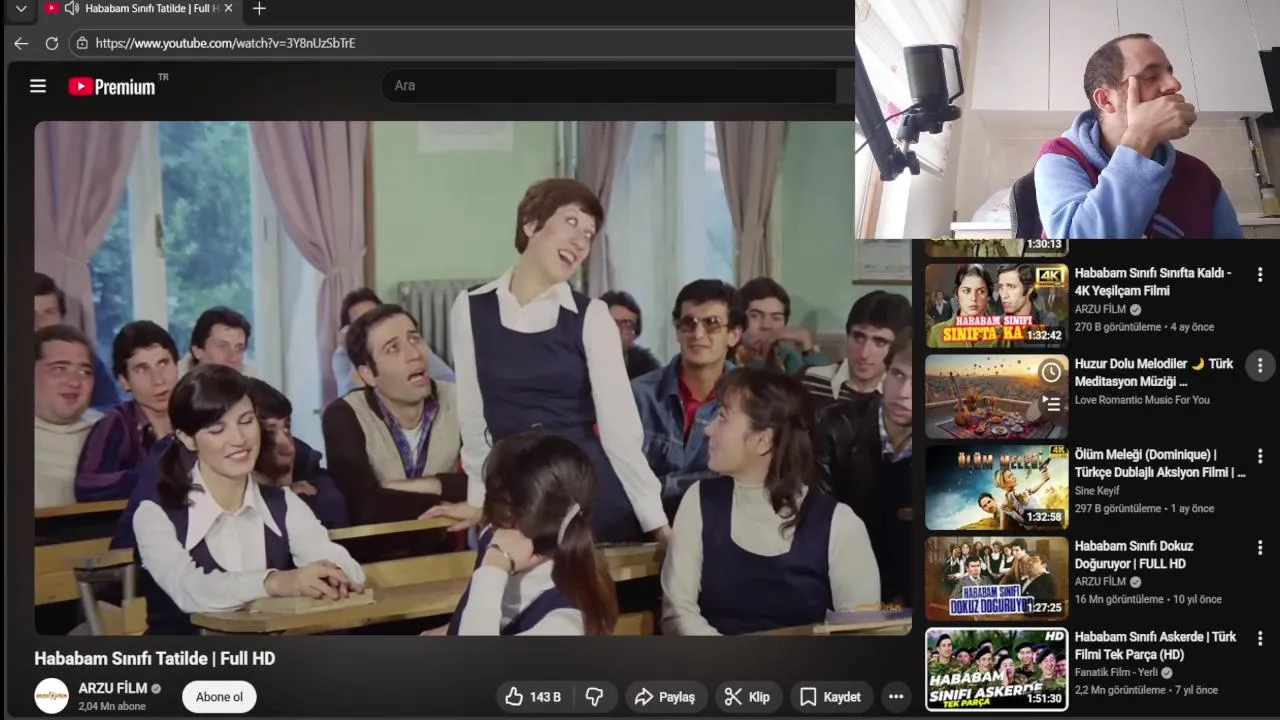View site information icon beside the URL
This screenshot has height=720, width=1280.
82,43
